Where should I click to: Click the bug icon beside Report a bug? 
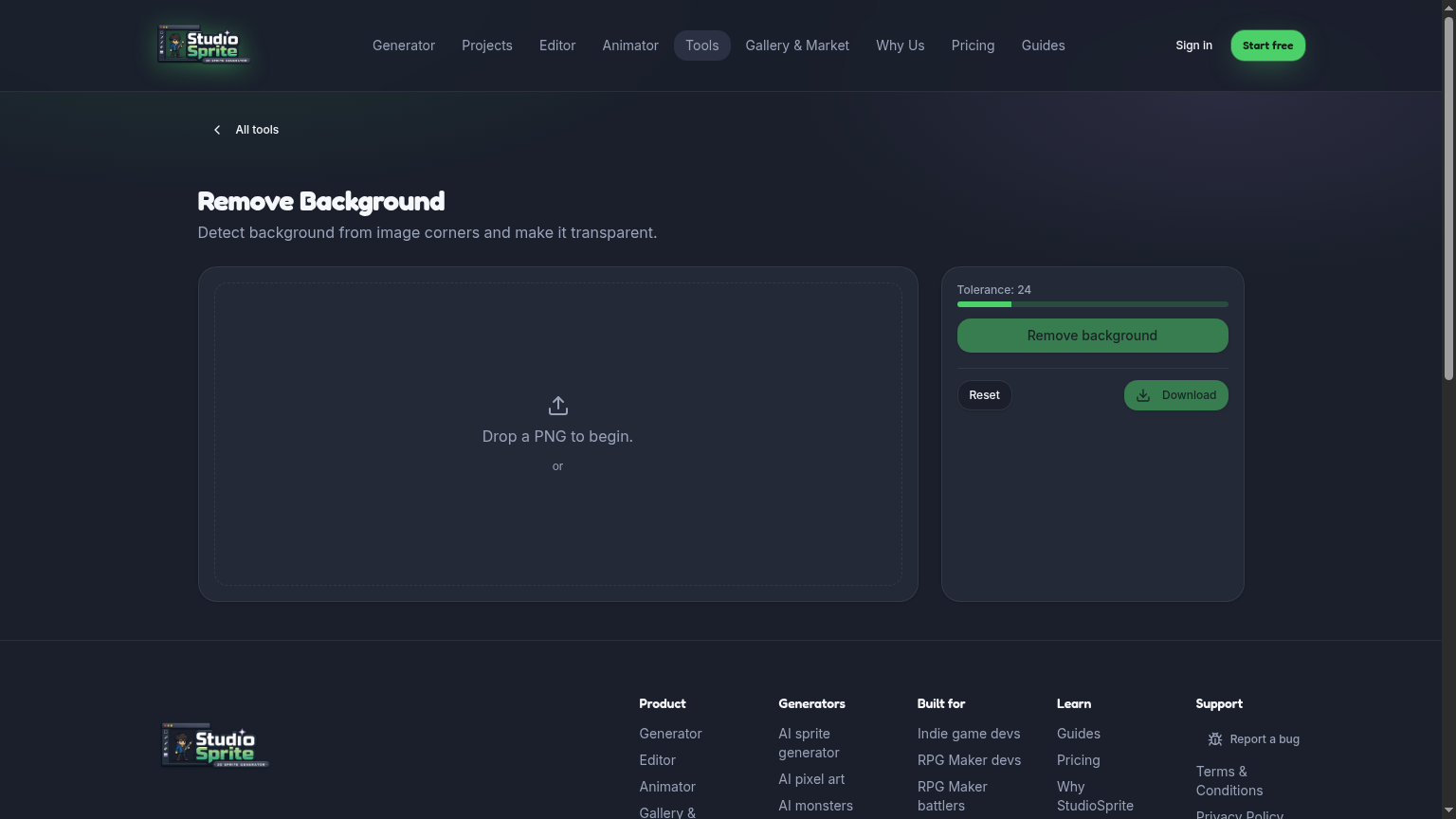click(x=1215, y=739)
